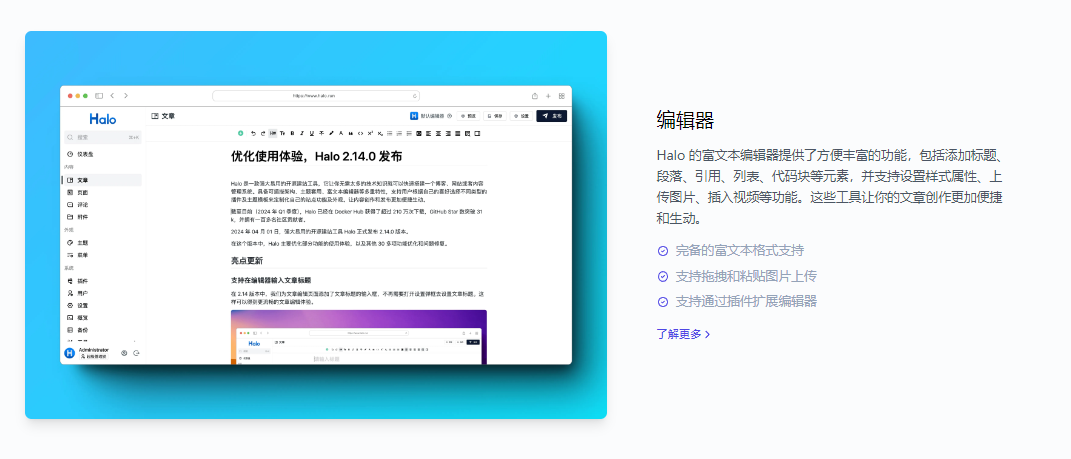Click the browser share icon
The width and height of the screenshot is (1071, 459).
pos(535,96)
